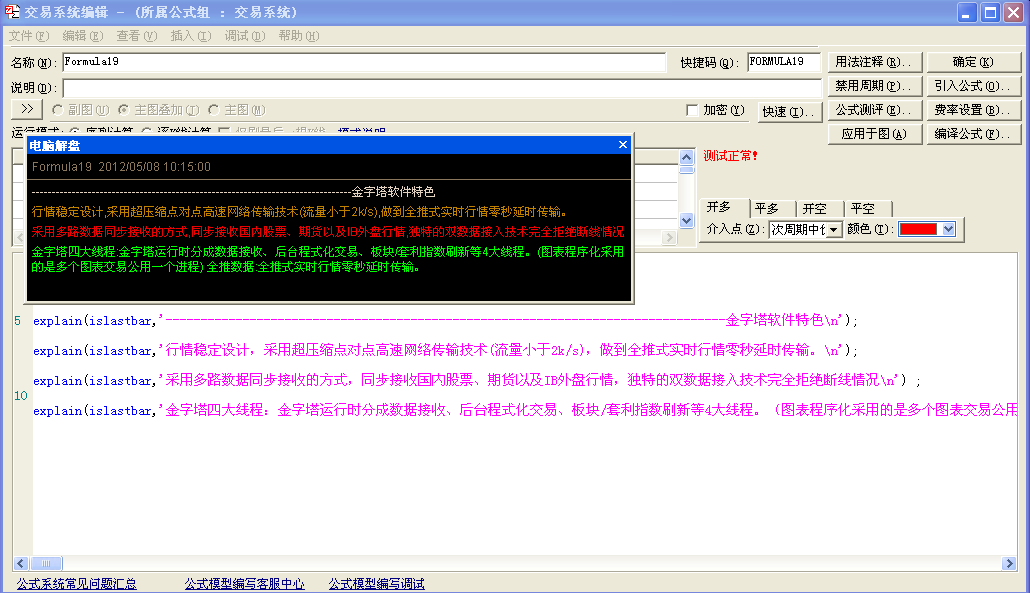
Task: Click the 禁用周期 button
Action: [874, 86]
